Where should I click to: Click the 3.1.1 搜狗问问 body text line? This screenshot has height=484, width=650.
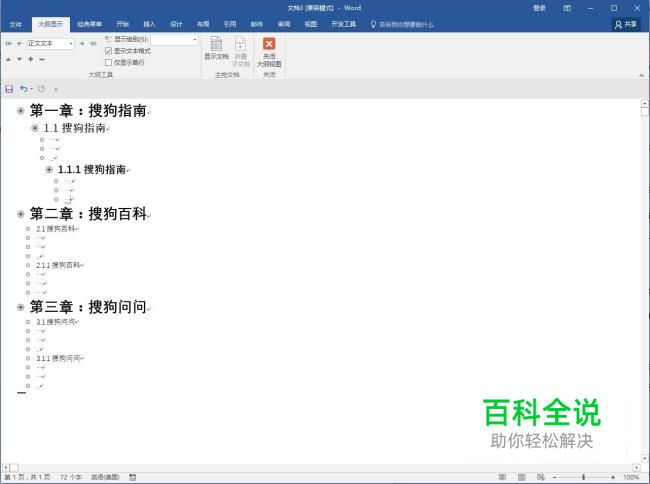[58, 358]
